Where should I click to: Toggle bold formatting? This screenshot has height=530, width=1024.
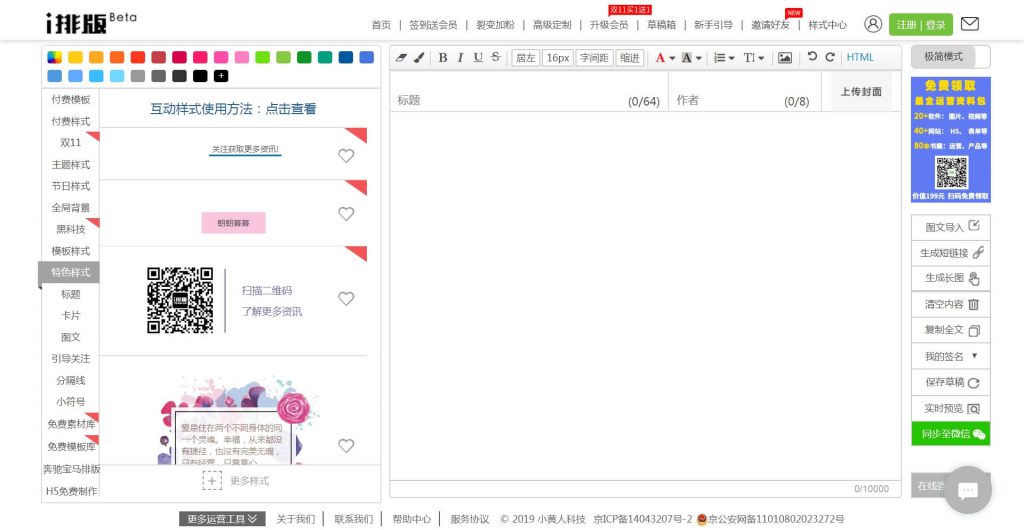coord(443,58)
